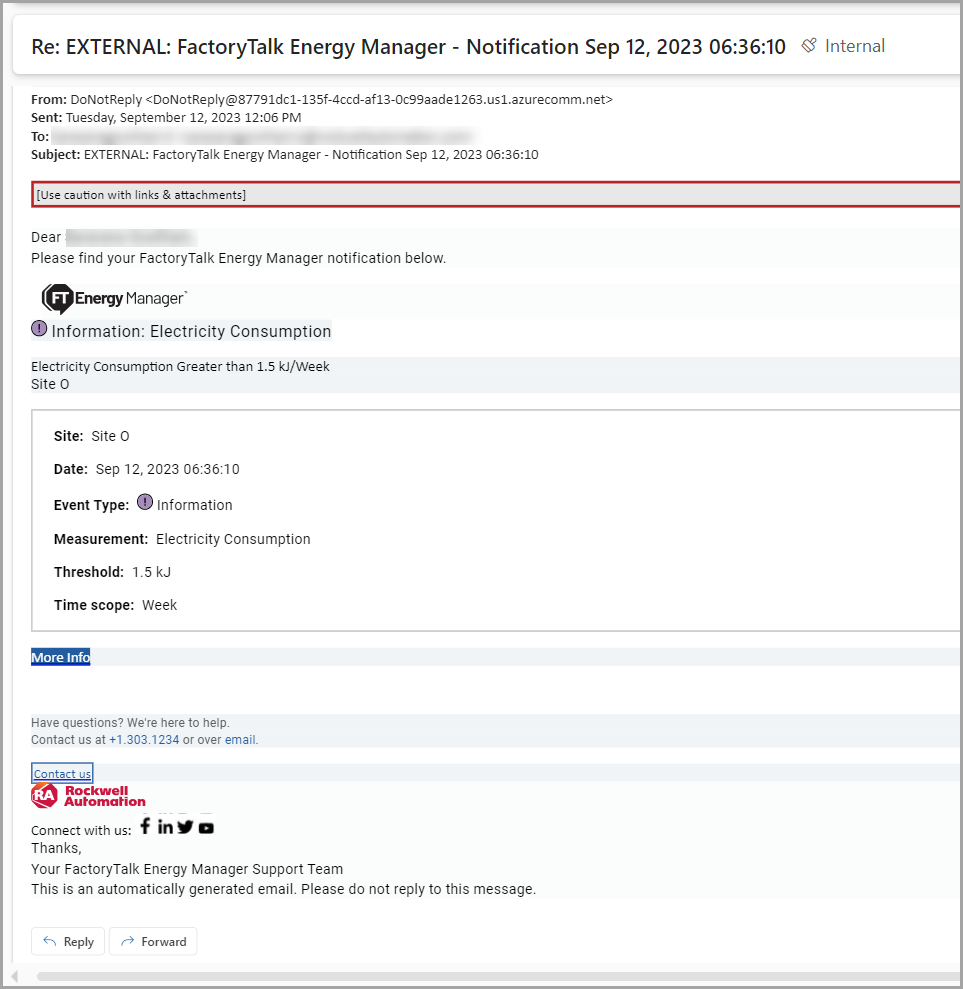963x989 pixels.
Task: Click the Information event type icon
Action: tap(145, 503)
